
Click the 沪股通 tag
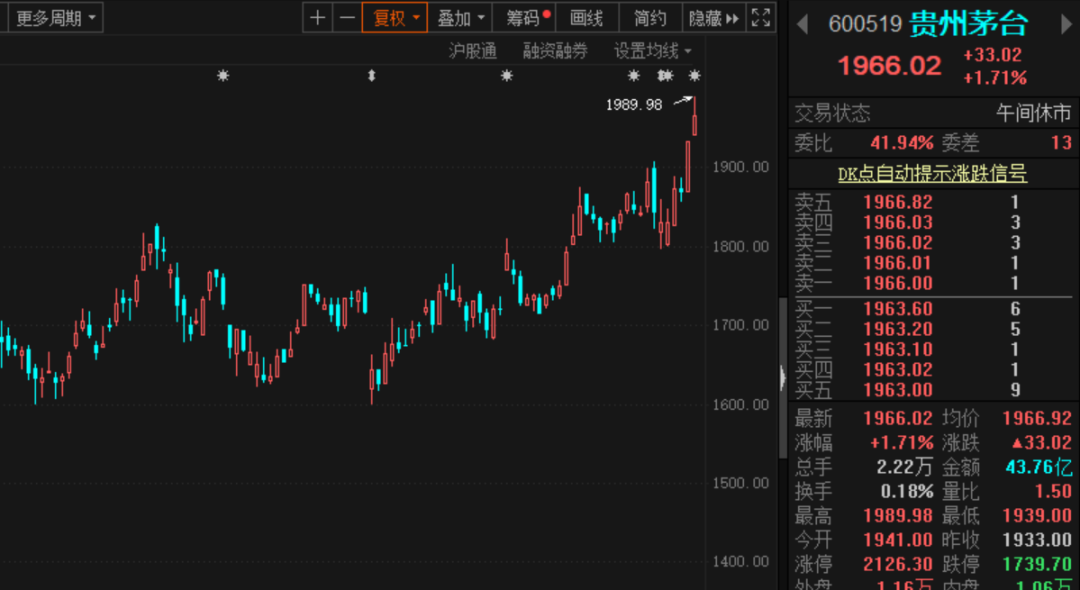tap(473, 51)
